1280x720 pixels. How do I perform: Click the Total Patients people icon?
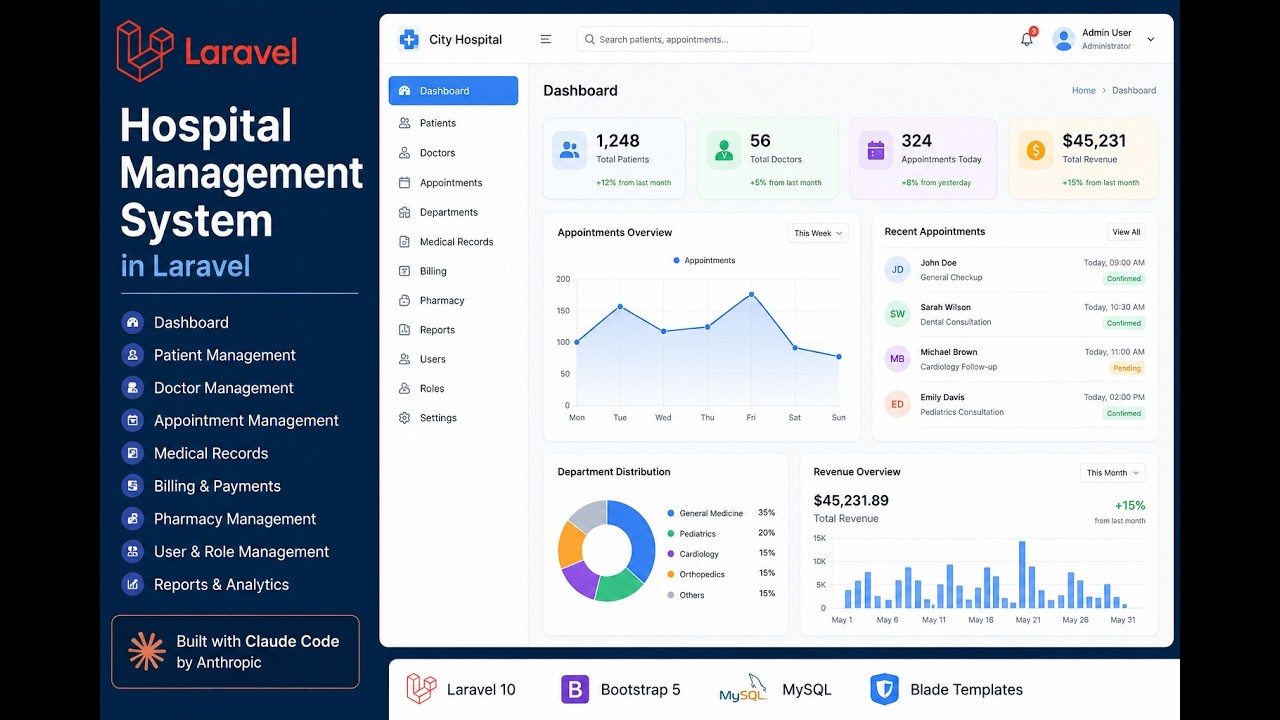(x=570, y=150)
